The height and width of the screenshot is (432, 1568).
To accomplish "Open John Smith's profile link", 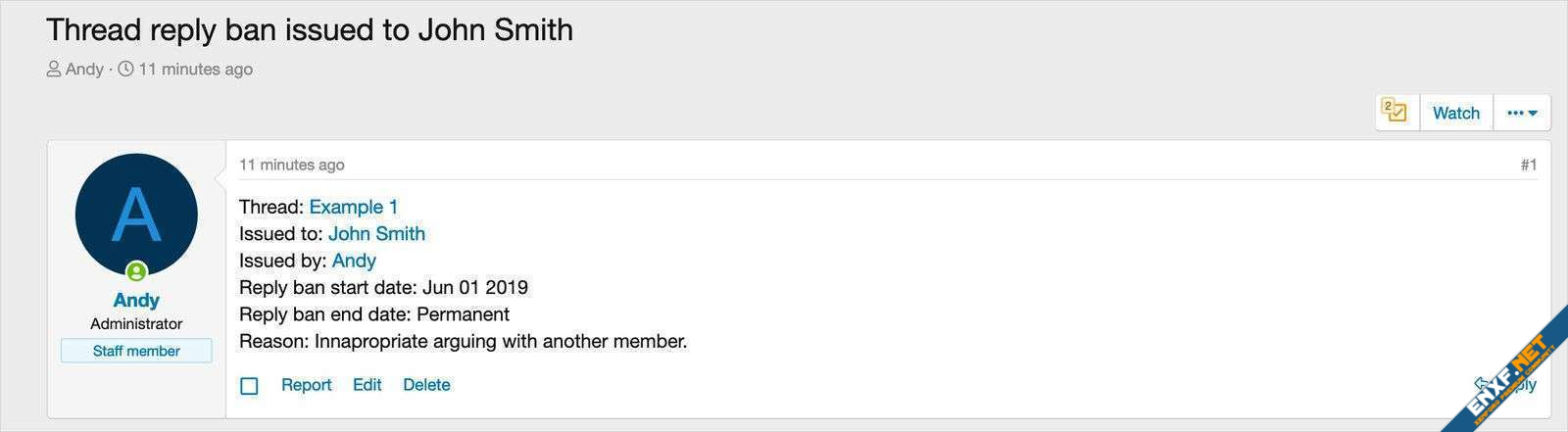I will pos(376,233).
